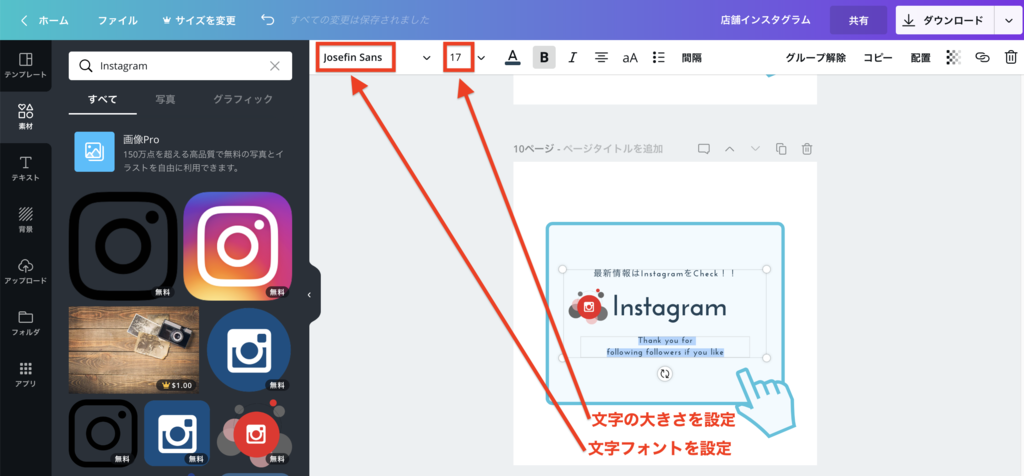The height and width of the screenshot is (476, 1024).
Task: Open the アプリ apps panel
Action: [25, 374]
